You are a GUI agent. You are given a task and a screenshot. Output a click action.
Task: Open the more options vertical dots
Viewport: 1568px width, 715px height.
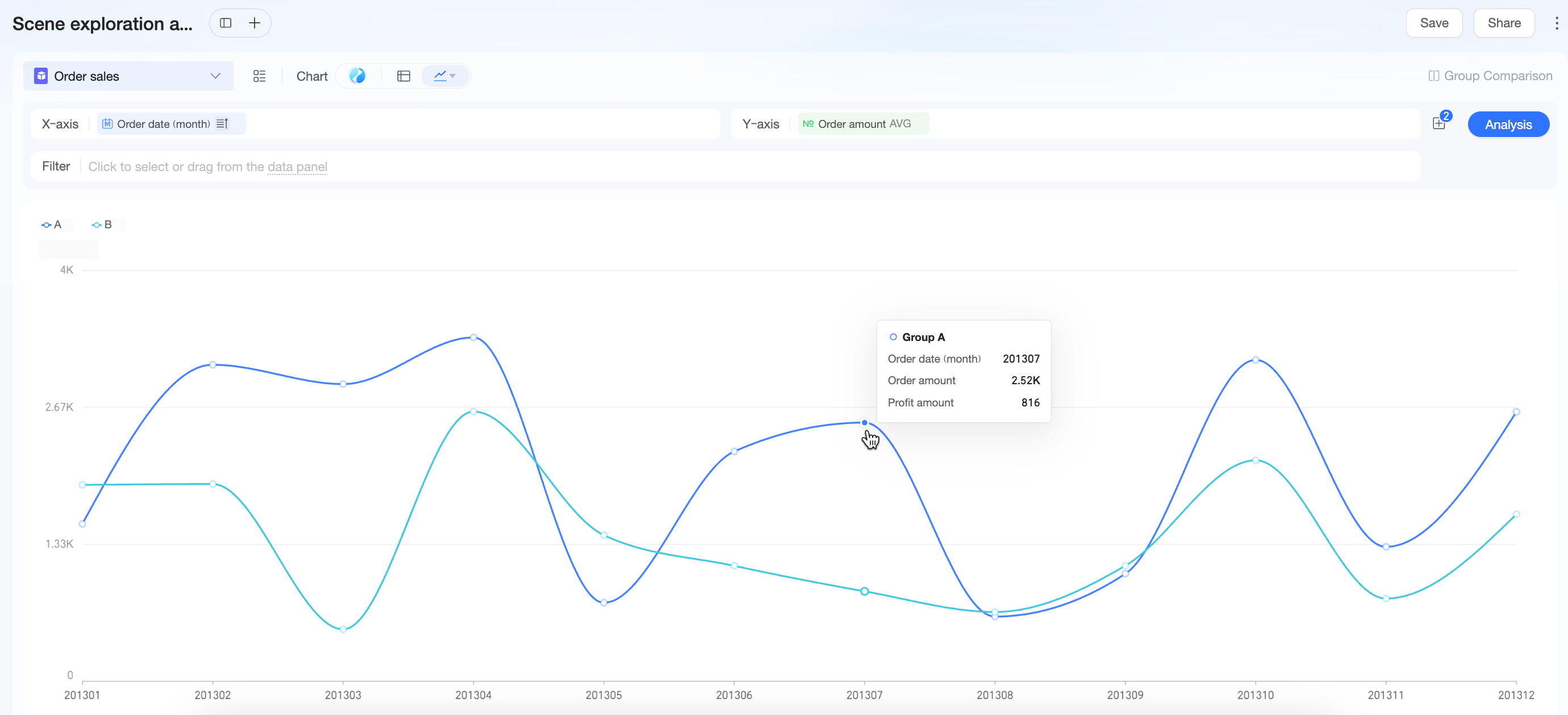coord(1557,23)
